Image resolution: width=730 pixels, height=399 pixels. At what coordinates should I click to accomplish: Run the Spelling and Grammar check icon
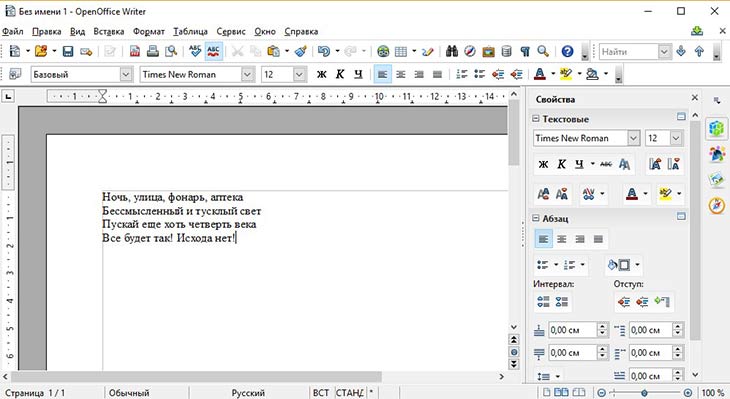(195, 51)
